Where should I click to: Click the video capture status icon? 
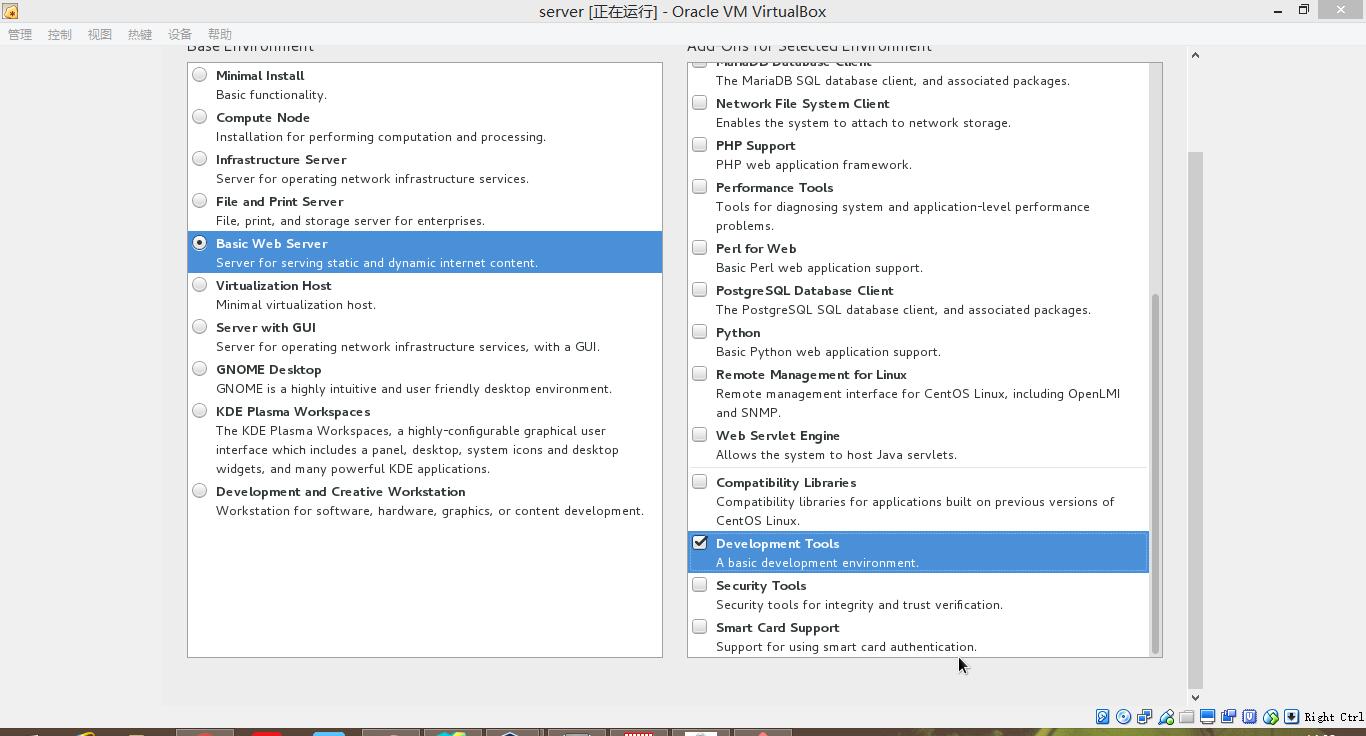pyautogui.click(x=1228, y=716)
